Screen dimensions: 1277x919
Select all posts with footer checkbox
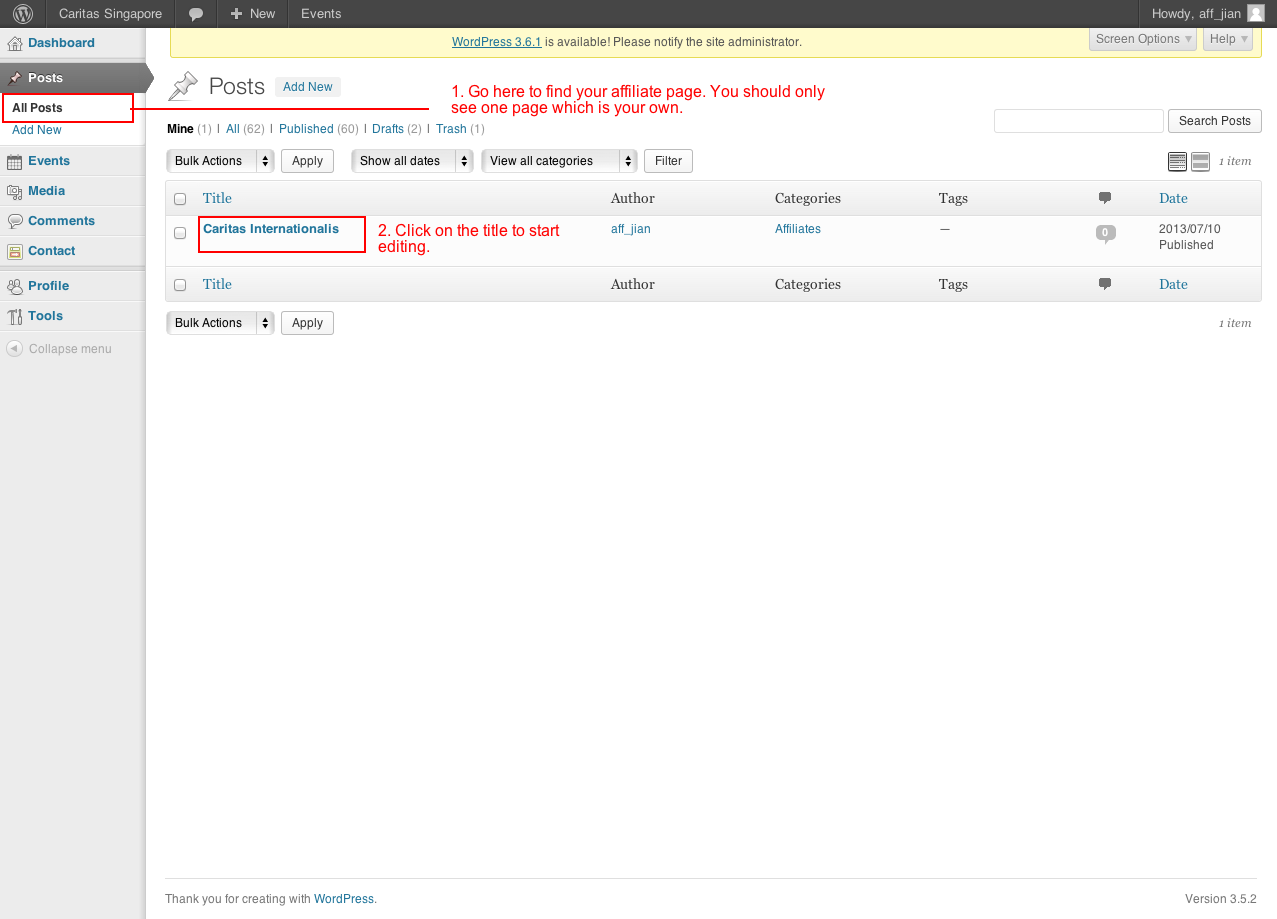point(180,285)
